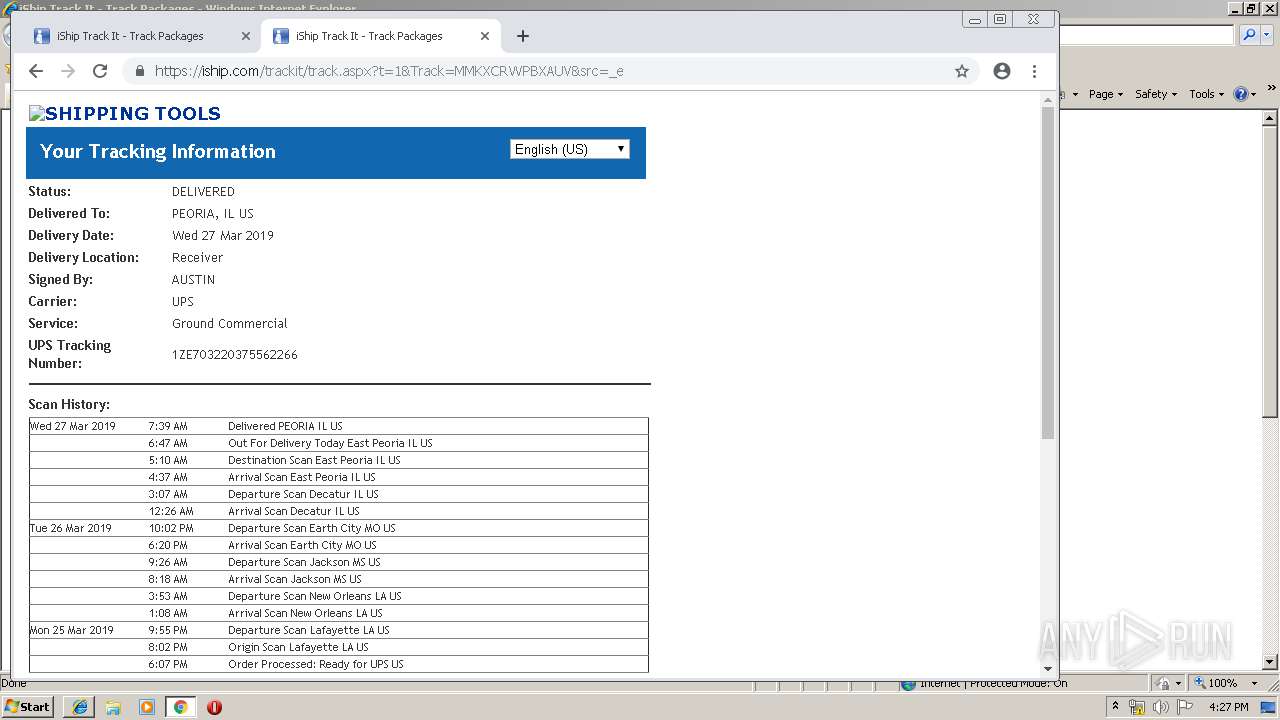1280x720 pixels.
Task: Click the IE status bar security lock icon
Action: click(x=1163, y=683)
